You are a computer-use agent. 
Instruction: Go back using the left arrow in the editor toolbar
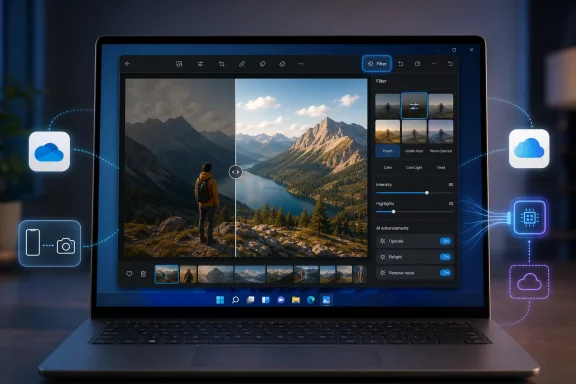tap(127, 64)
